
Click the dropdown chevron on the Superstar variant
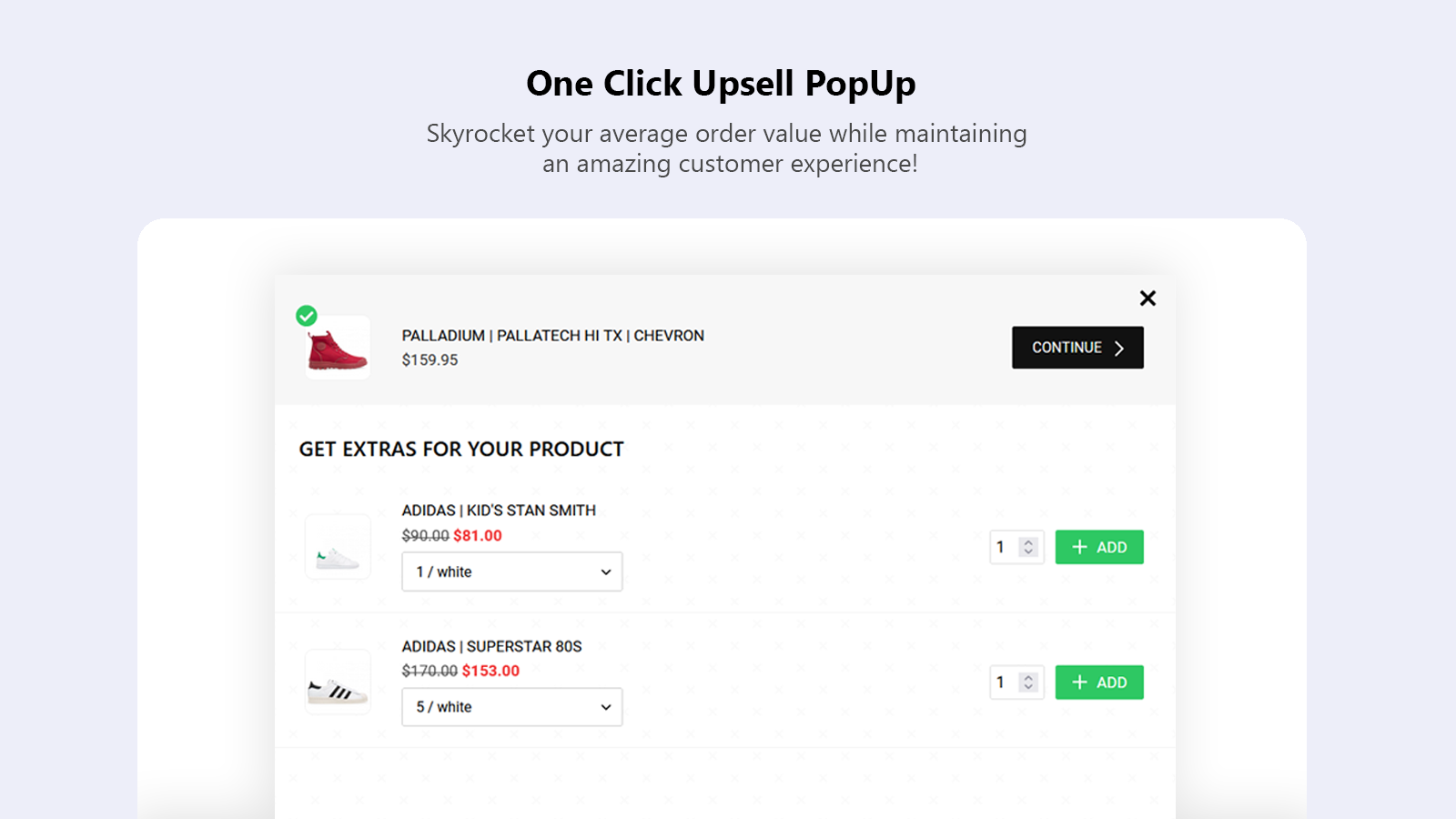[605, 706]
